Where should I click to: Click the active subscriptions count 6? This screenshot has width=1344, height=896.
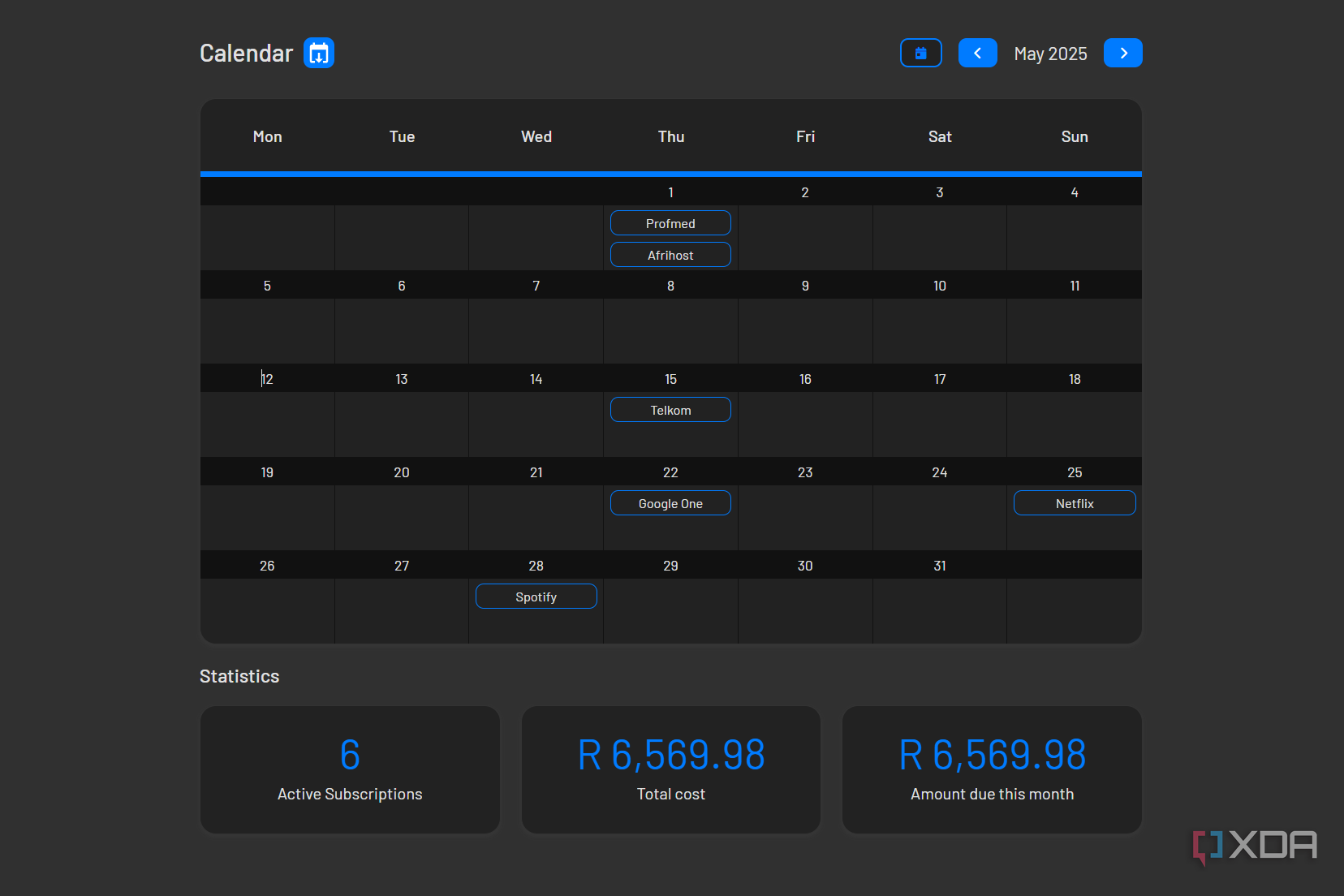350,755
